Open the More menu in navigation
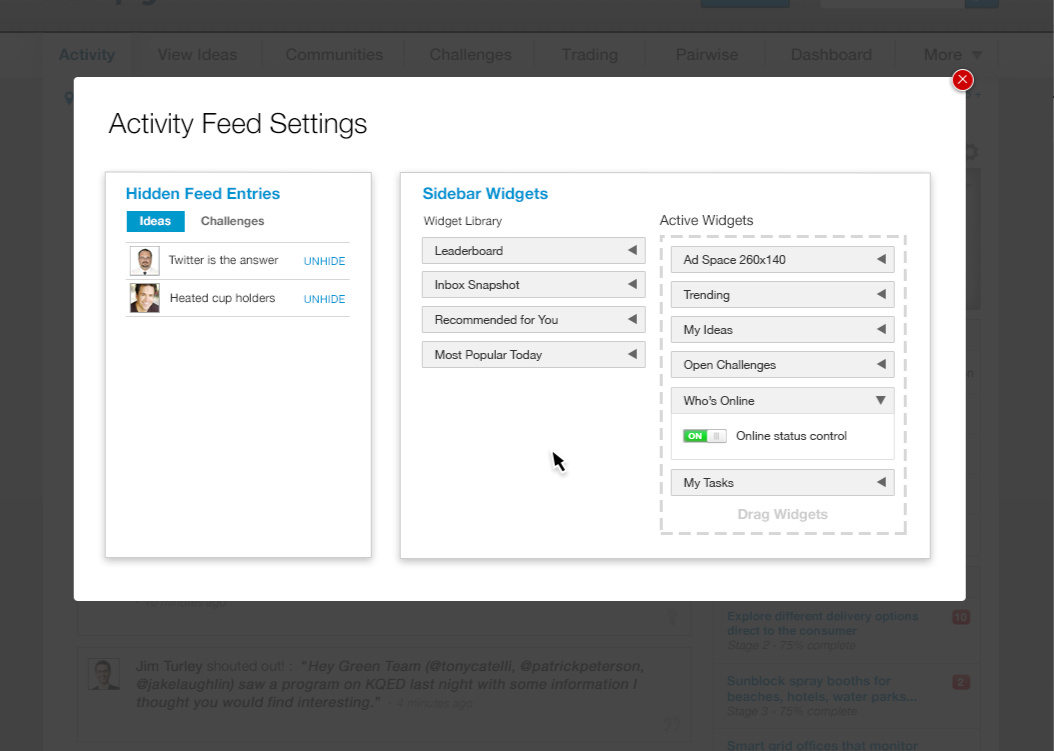This screenshot has height=751, width=1054. [x=952, y=55]
